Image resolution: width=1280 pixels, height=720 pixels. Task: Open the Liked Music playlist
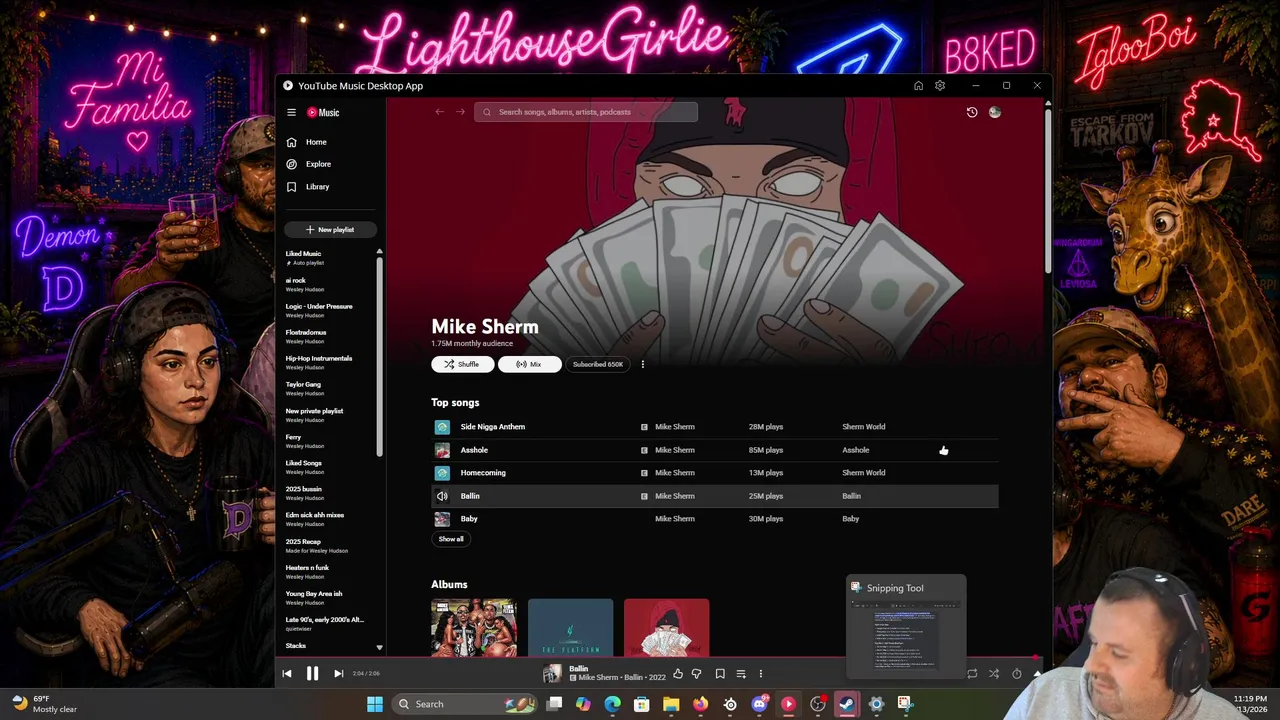(304, 254)
